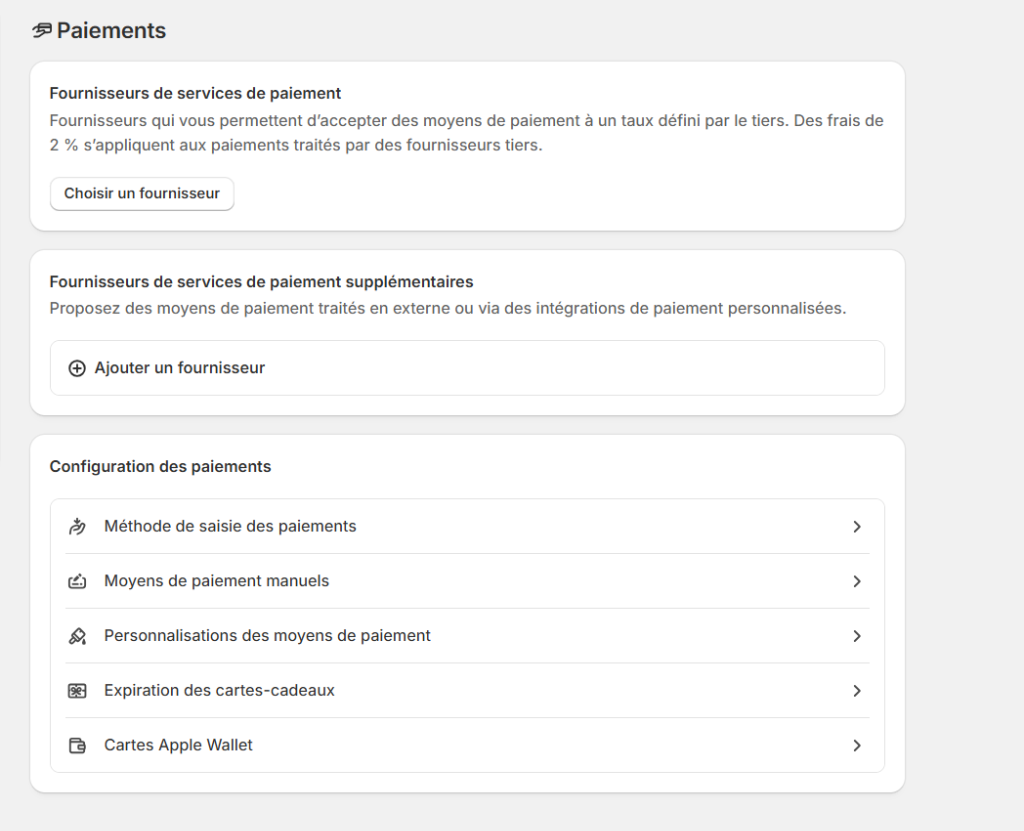
Task: Click the payment customizations paint icon
Action: (x=77, y=636)
